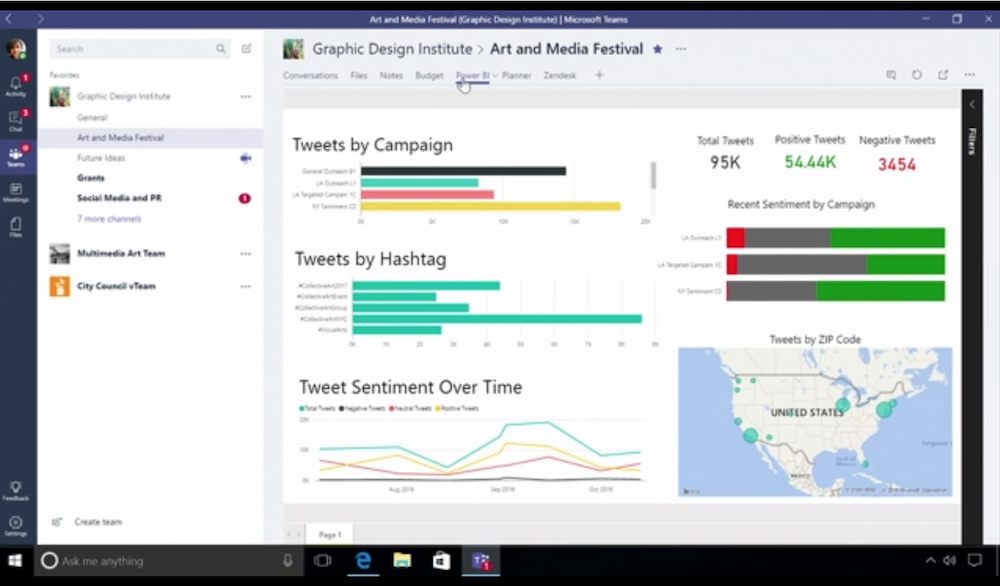Click Cortana microphone icon

288,560
